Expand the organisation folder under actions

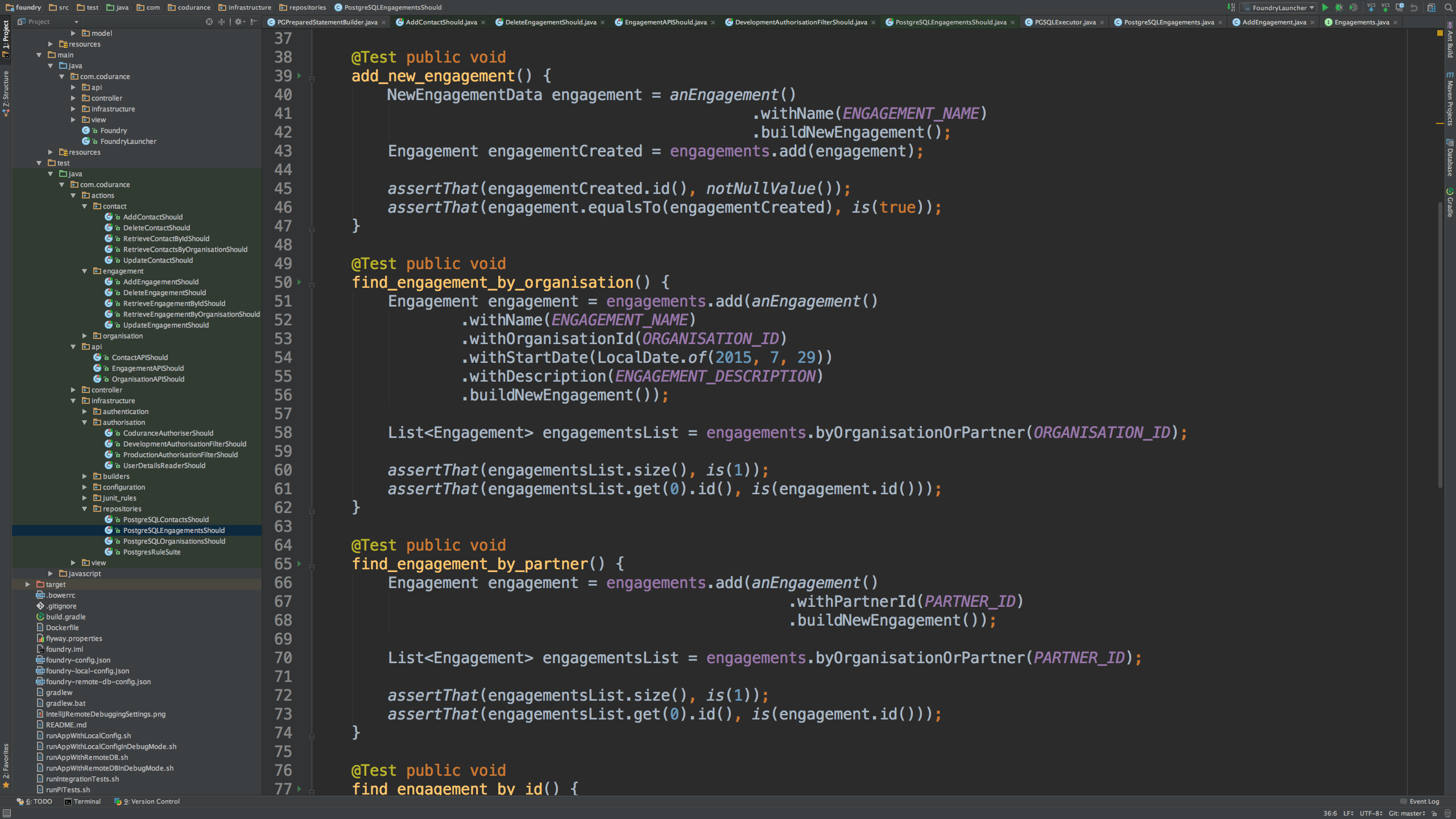tap(84, 336)
